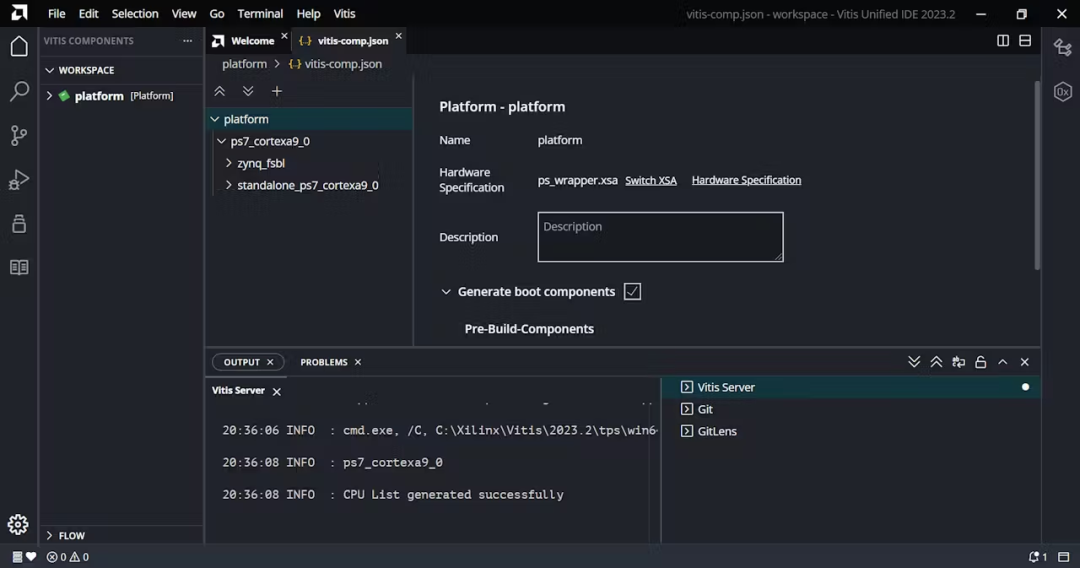Collapse the WORKSPACE section
The image size is (1080, 568).
(50, 70)
